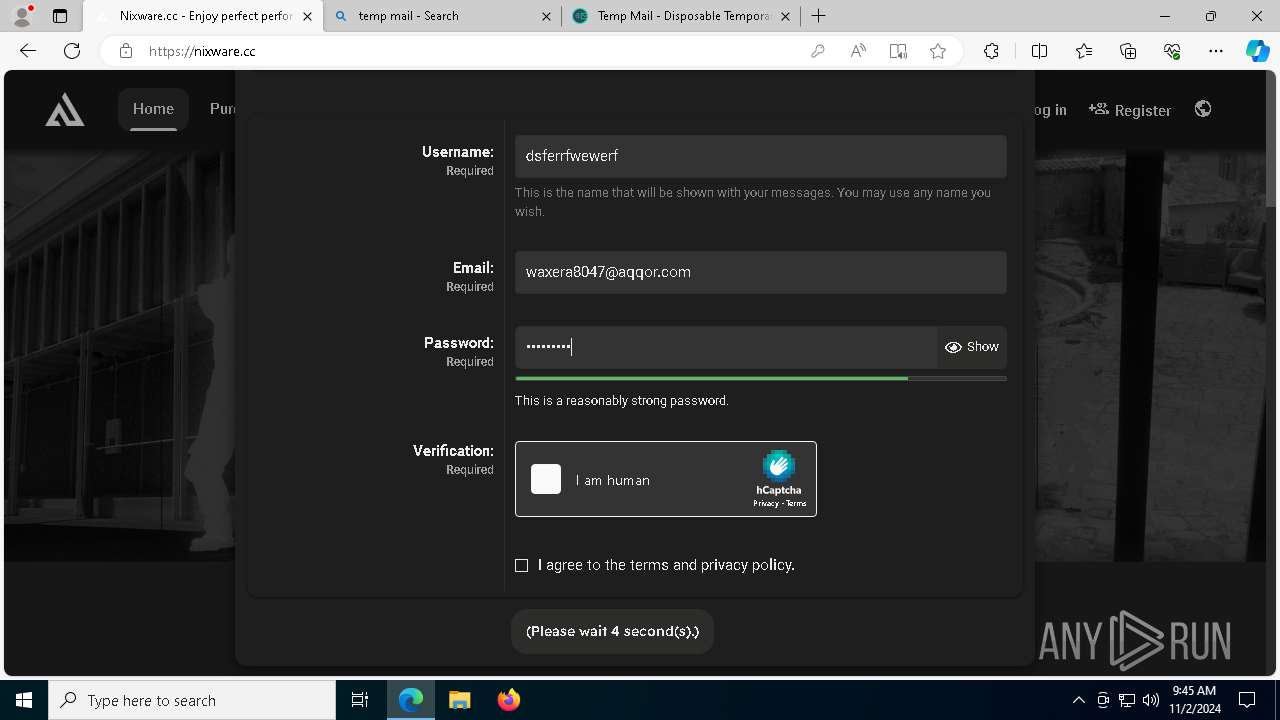
Task: Open the Favorites list icon
Action: point(1084,51)
